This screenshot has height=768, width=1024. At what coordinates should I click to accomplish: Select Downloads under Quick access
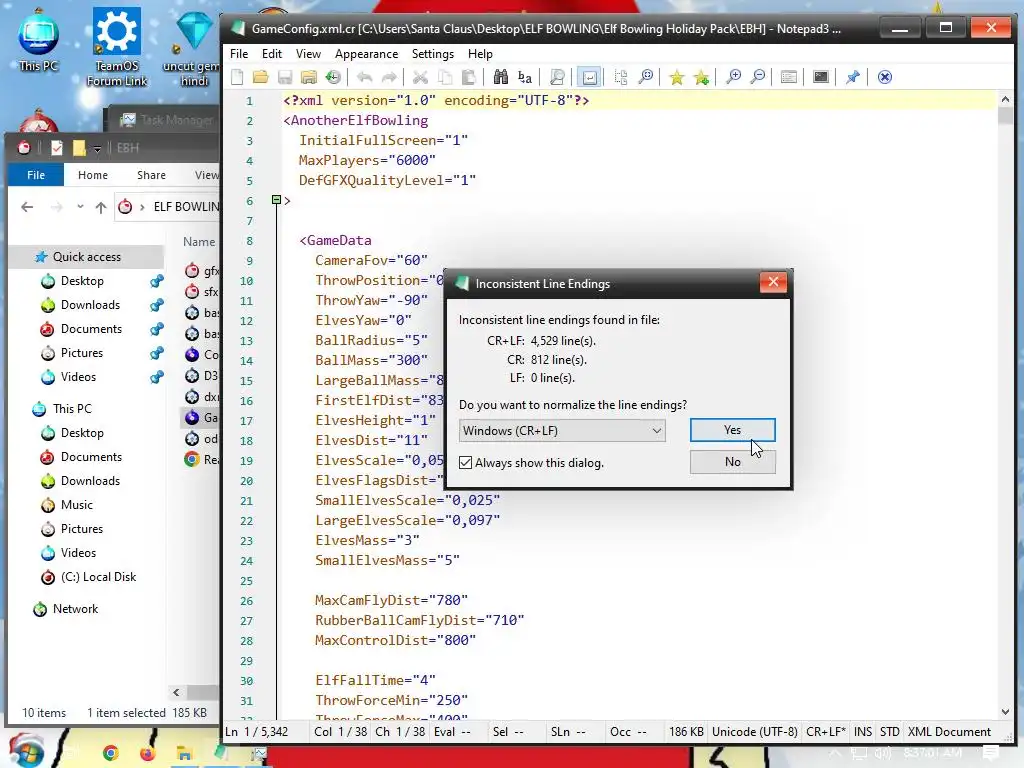[x=90, y=305]
